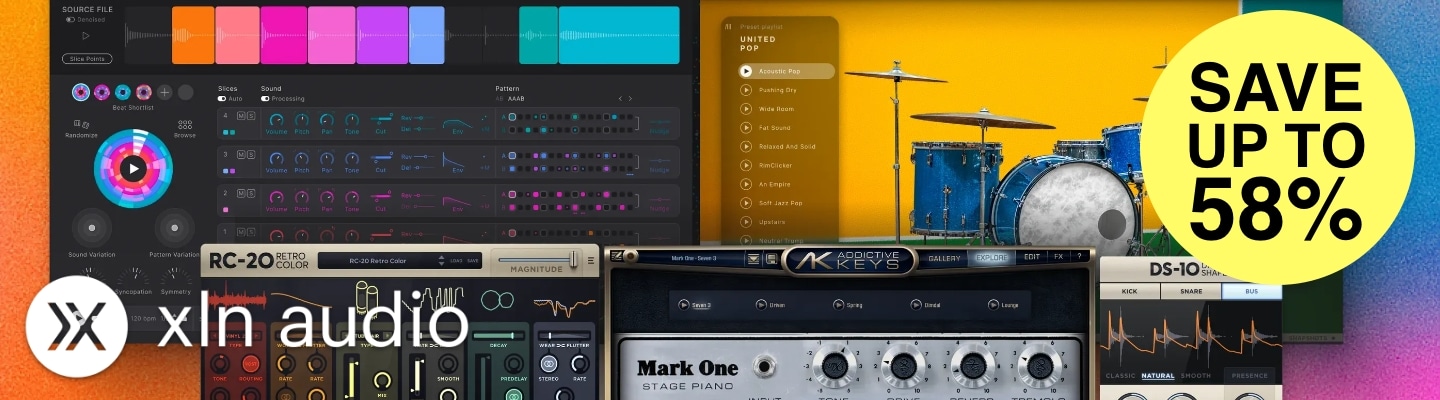Click the Pitch knob on track 4
1440x400 pixels.
[301, 120]
